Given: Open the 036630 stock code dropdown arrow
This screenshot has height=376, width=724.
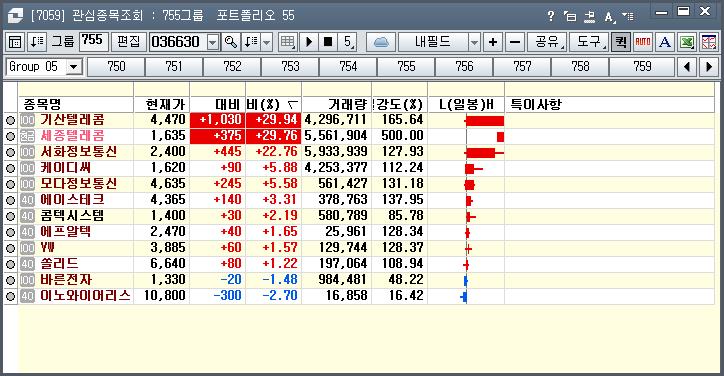Looking at the screenshot, I should [x=212, y=42].
